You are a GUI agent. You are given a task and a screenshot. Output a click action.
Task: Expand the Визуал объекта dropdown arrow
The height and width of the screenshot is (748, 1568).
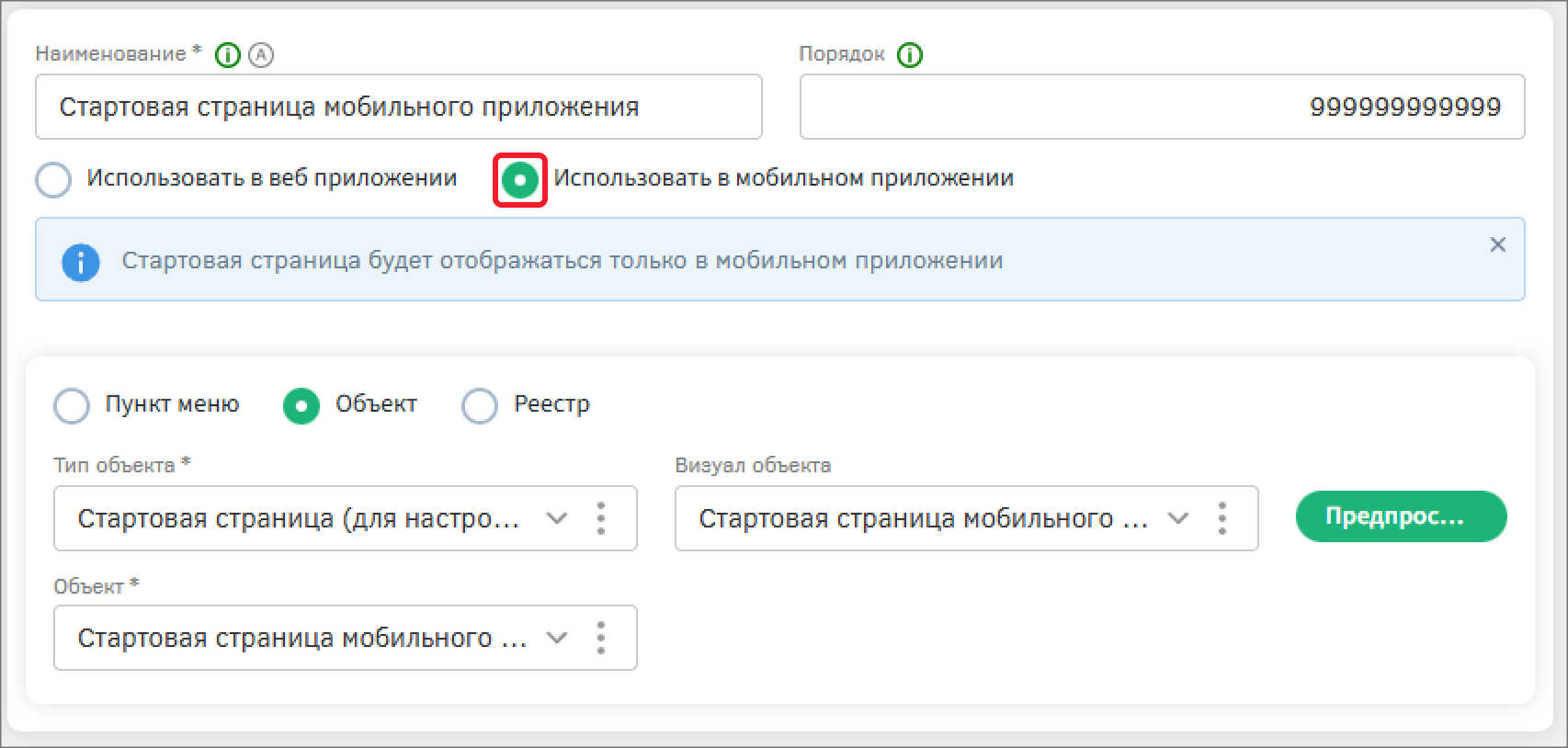(1177, 518)
